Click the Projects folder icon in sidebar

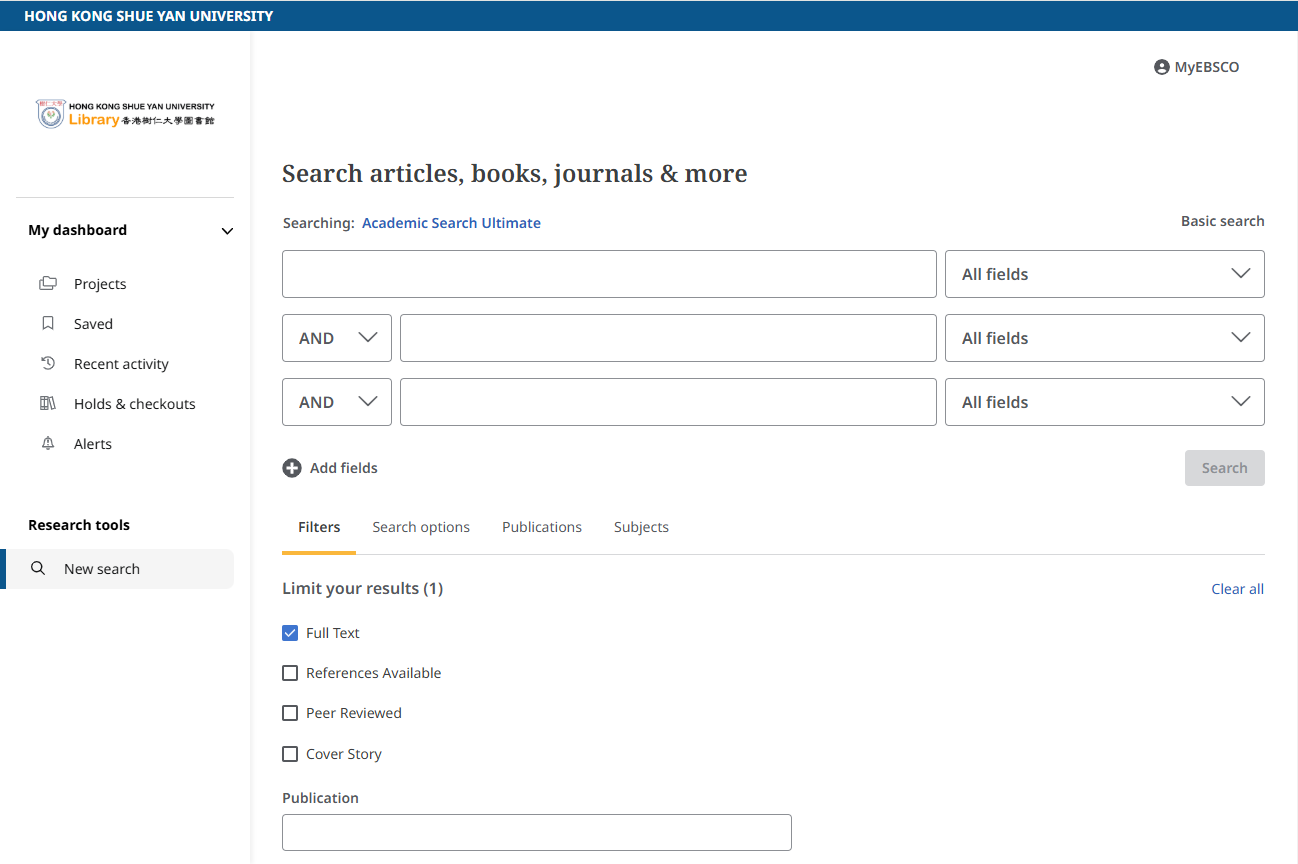point(48,284)
